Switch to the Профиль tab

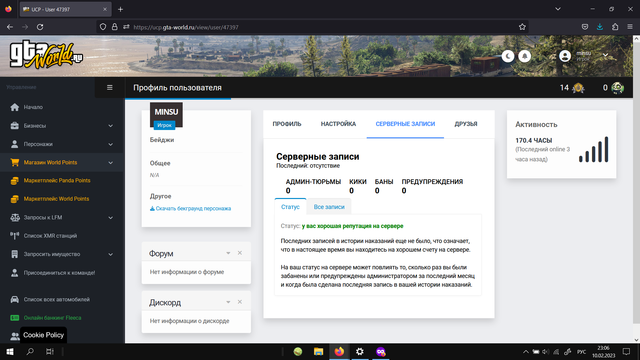click(x=287, y=124)
